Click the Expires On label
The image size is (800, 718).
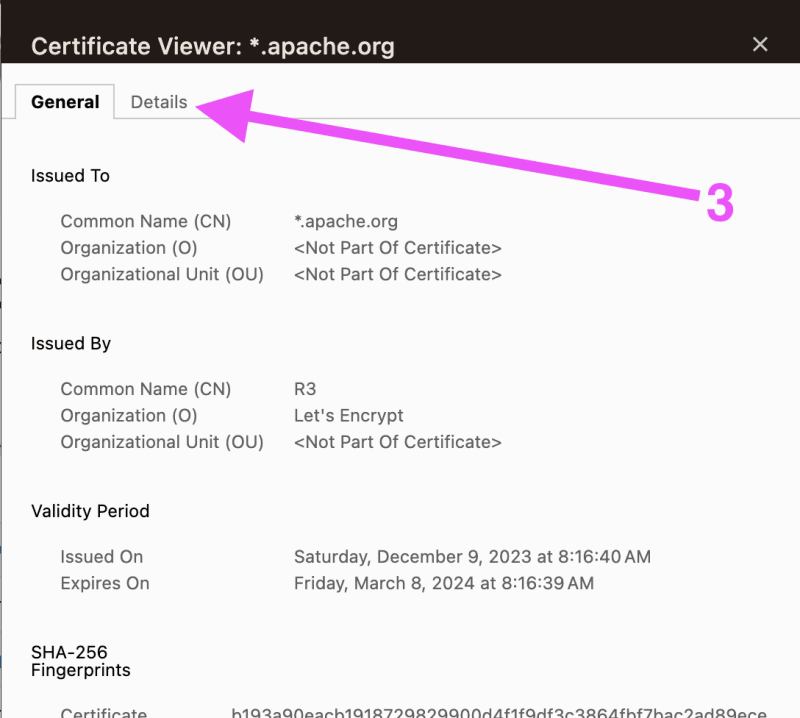coord(105,583)
